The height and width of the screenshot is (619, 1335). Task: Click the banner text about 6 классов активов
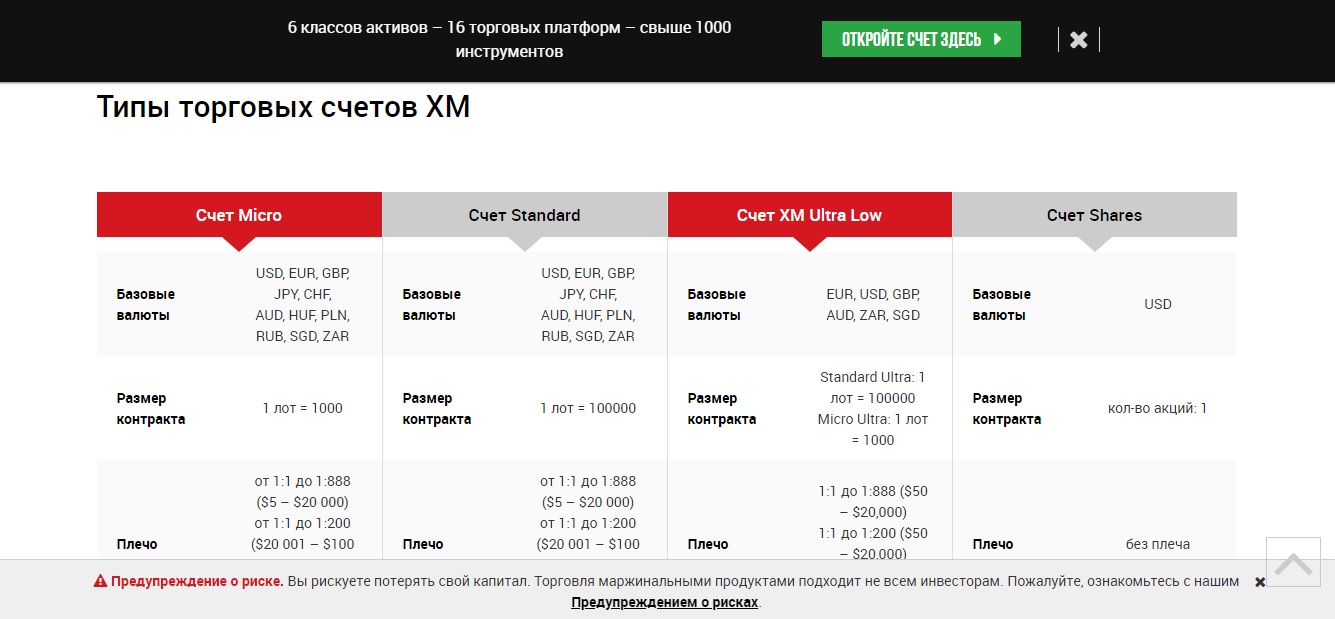click(509, 40)
